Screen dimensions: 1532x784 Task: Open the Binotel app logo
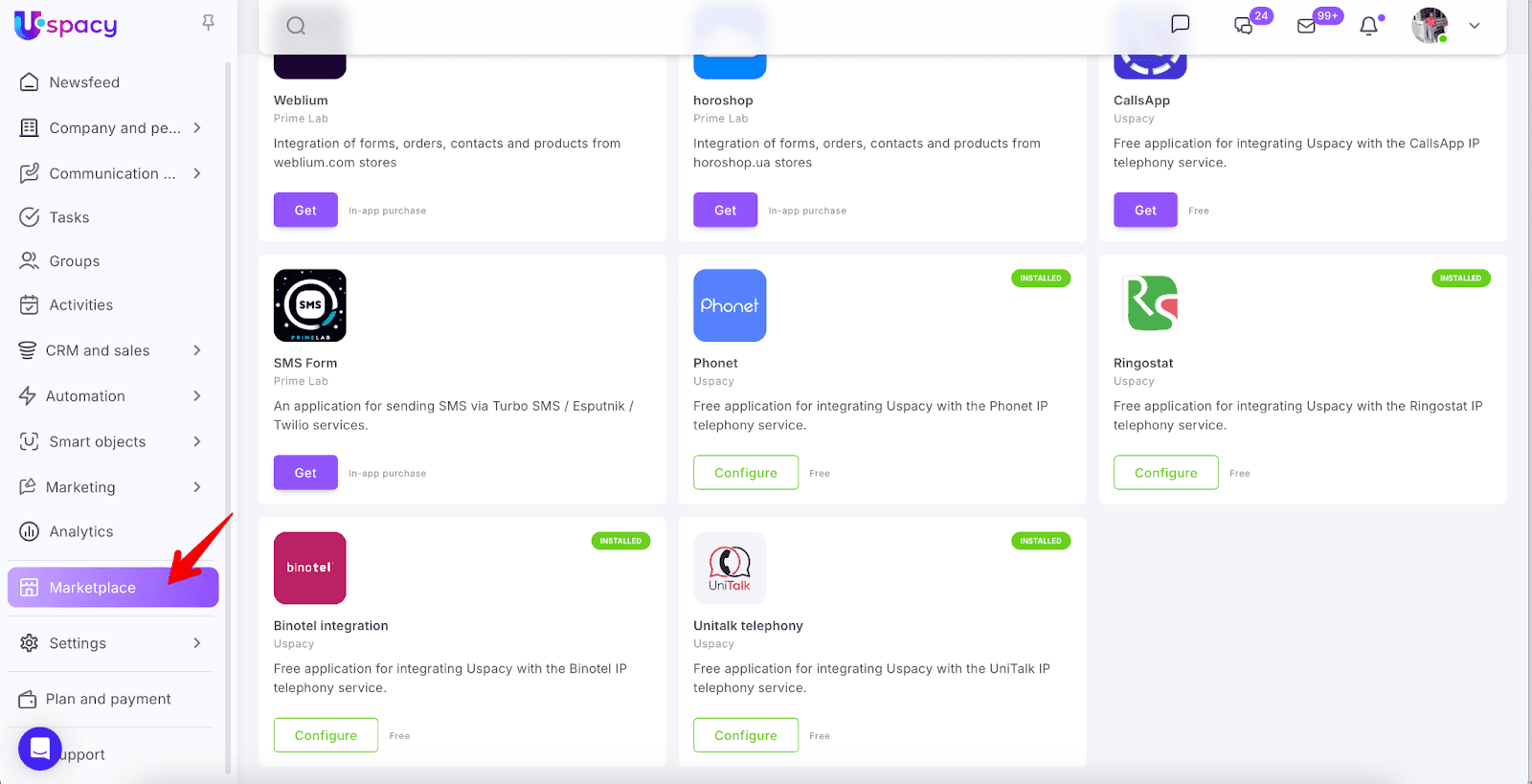click(309, 568)
